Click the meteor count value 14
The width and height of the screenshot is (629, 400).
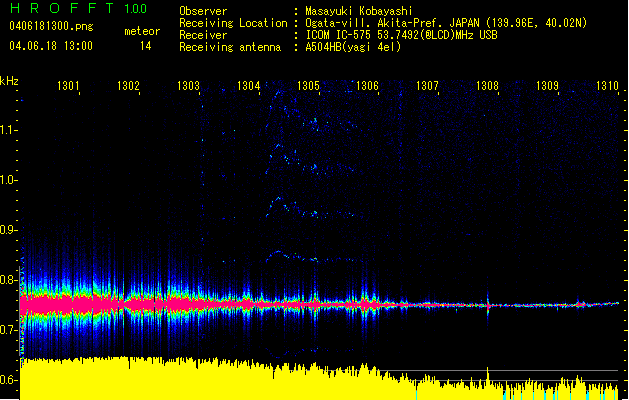(146, 46)
